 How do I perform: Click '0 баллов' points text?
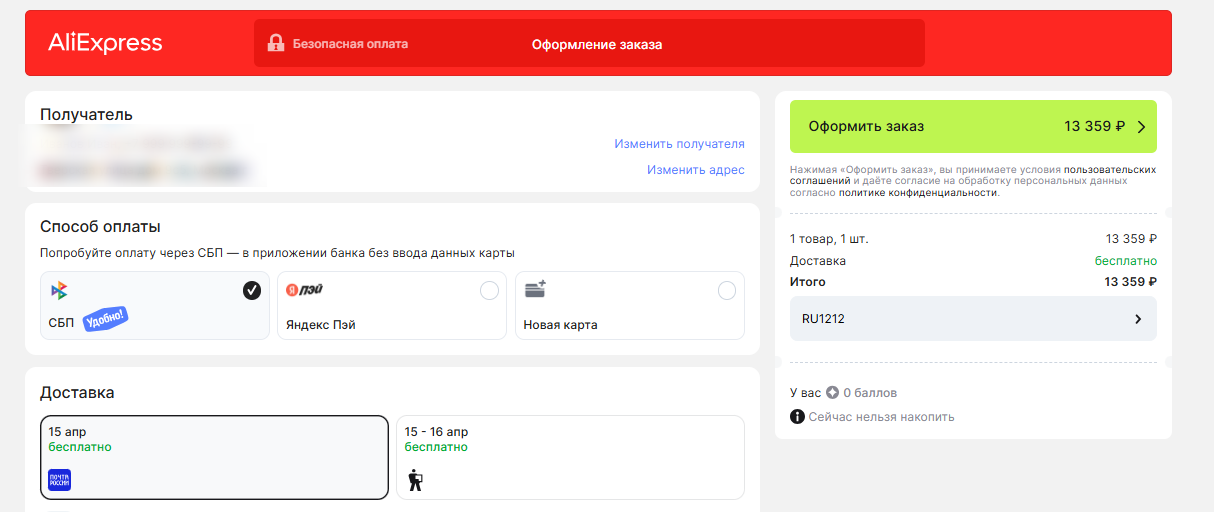(870, 393)
